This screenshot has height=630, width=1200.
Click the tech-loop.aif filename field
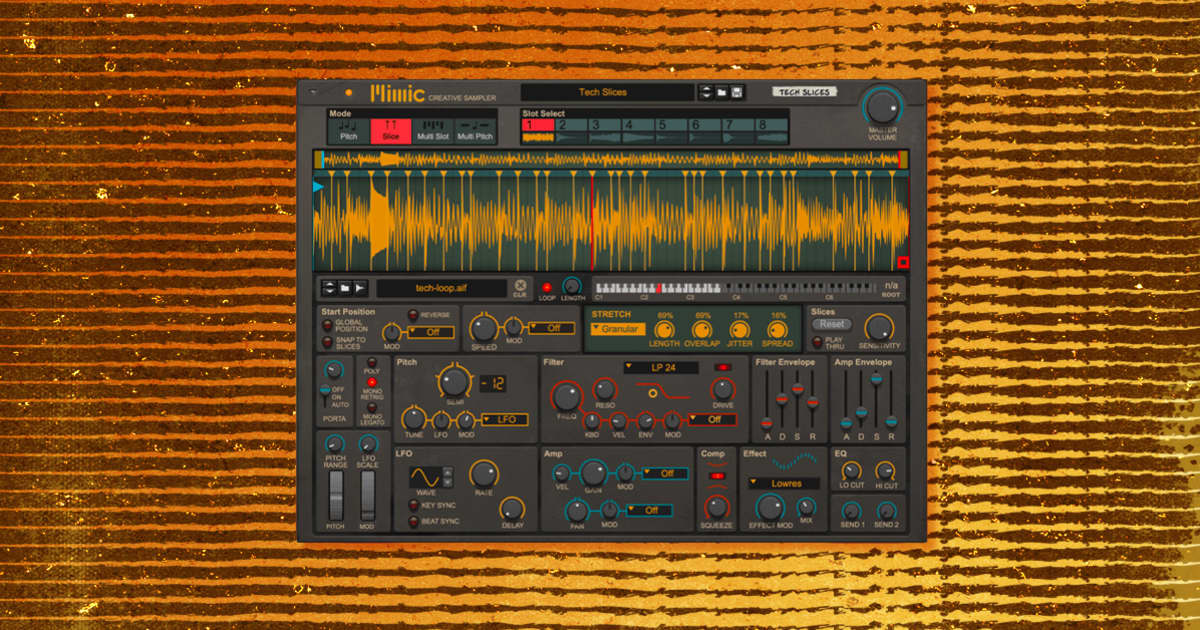(440, 287)
